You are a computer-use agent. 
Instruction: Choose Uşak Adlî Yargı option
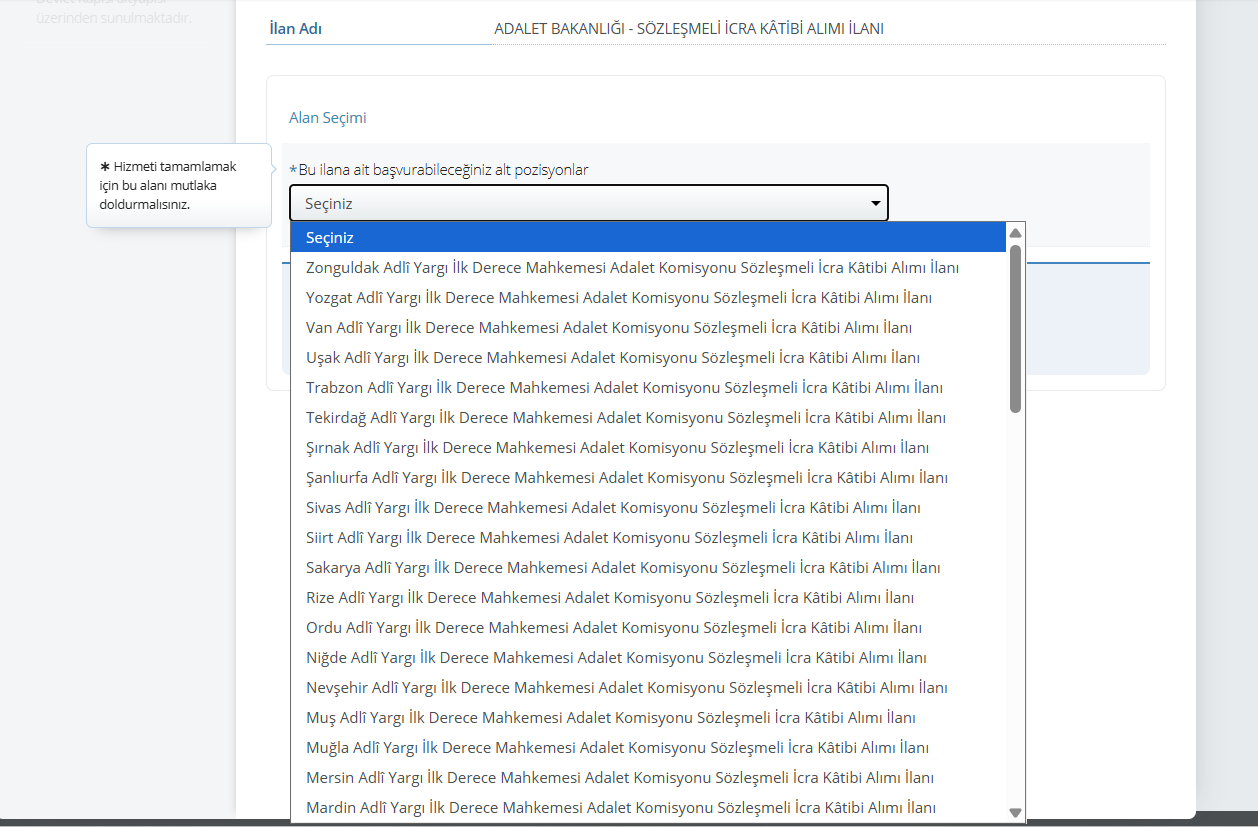point(648,358)
